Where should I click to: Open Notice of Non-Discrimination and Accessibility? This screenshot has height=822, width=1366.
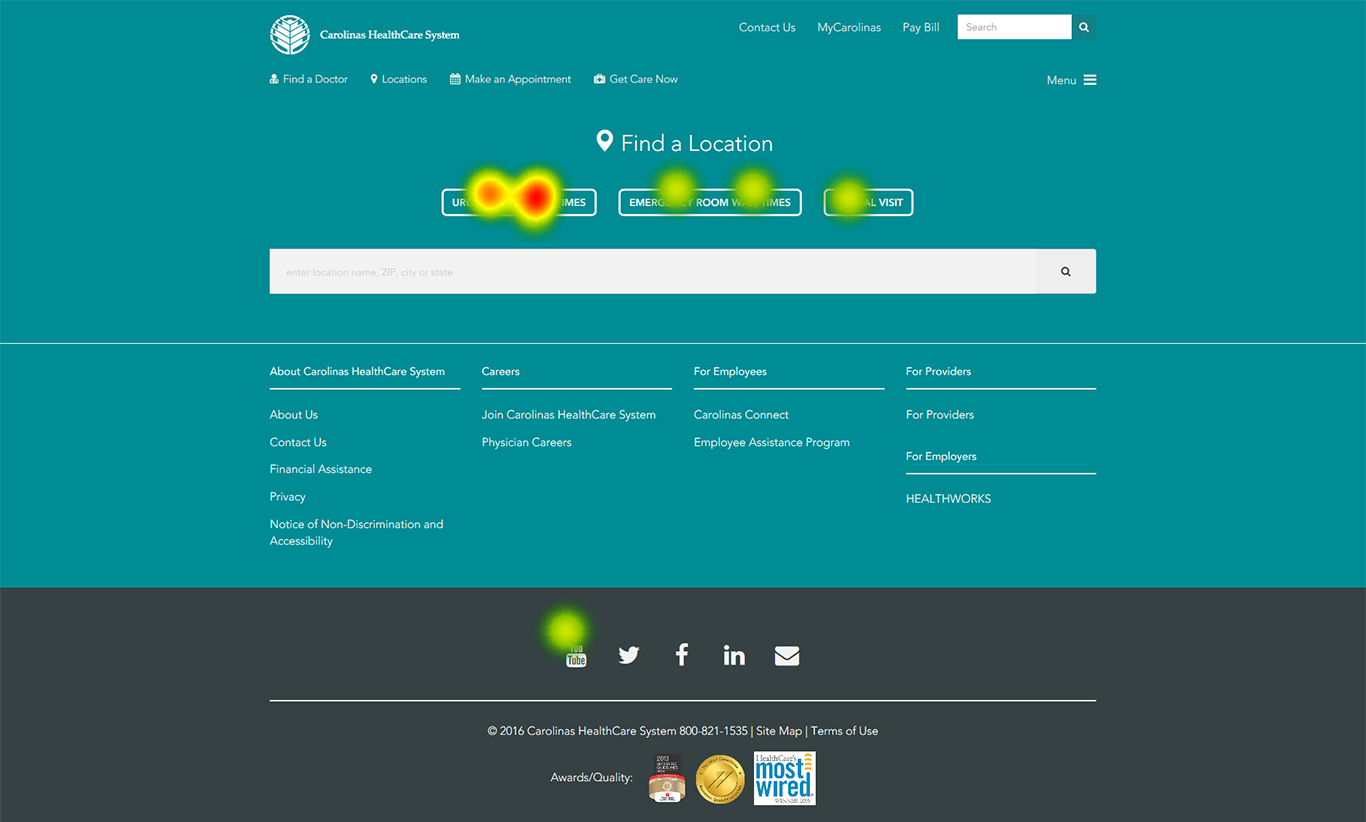coord(356,532)
